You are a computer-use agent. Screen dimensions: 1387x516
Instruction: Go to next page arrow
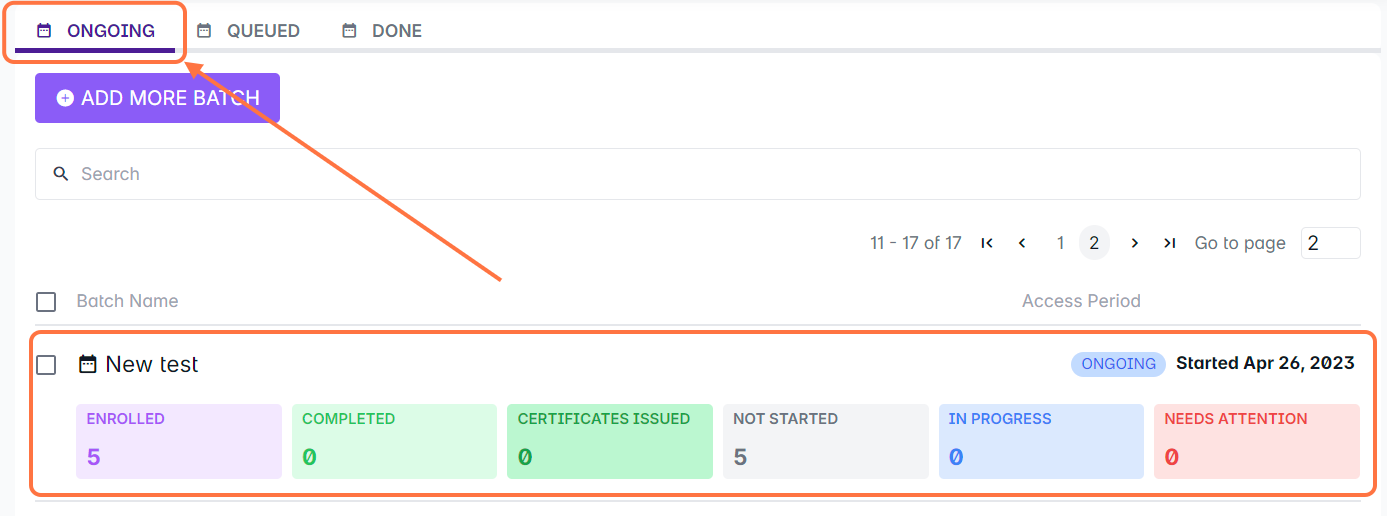coord(1134,243)
